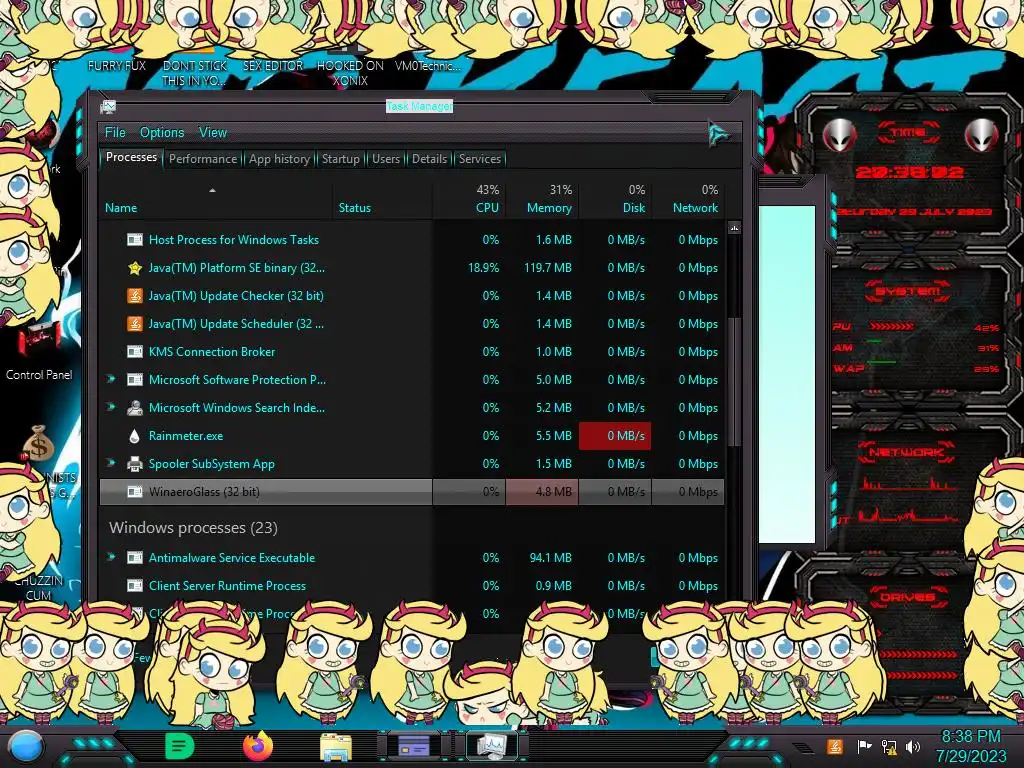Screen dimensions: 1024x768
Task: Expand the Spooler SubSystem App process
Action: point(111,463)
